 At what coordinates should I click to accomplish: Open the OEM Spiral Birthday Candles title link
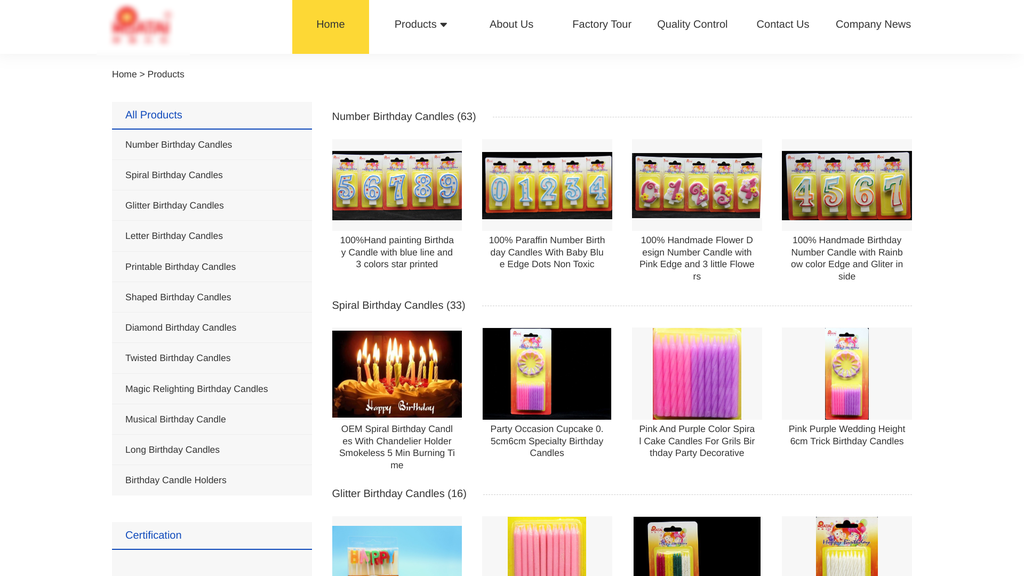(397, 447)
